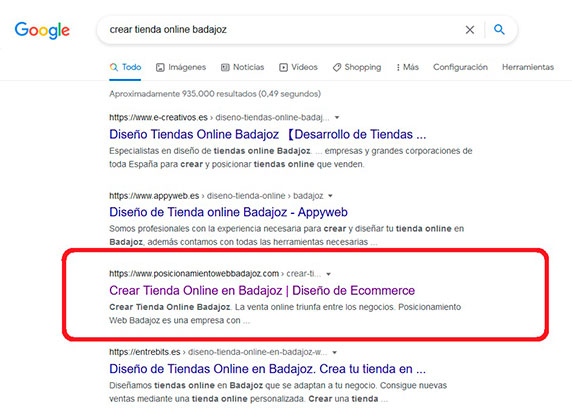This screenshot has width=572, height=412.
Task: Open the Configuración menu
Action: 460,67
